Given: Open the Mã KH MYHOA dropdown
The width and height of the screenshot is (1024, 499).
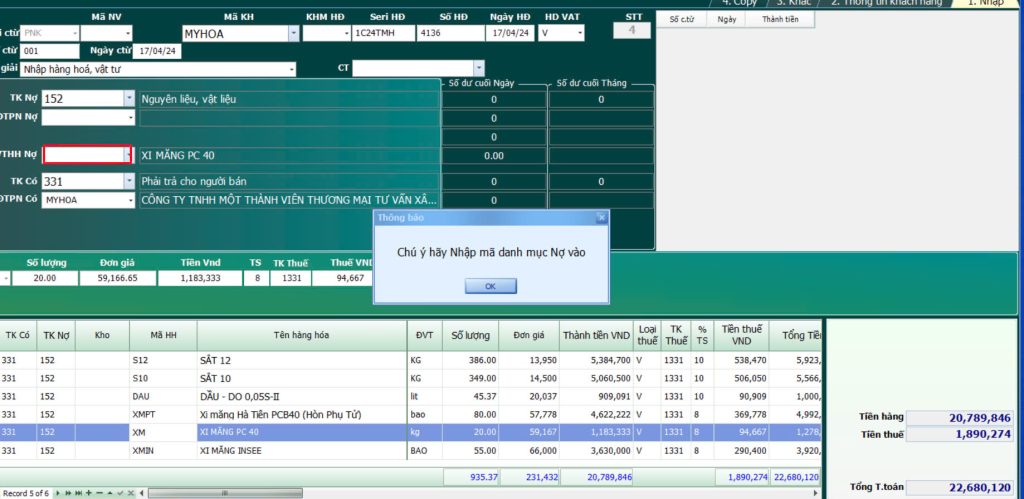Looking at the screenshot, I should tap(293, 33).
